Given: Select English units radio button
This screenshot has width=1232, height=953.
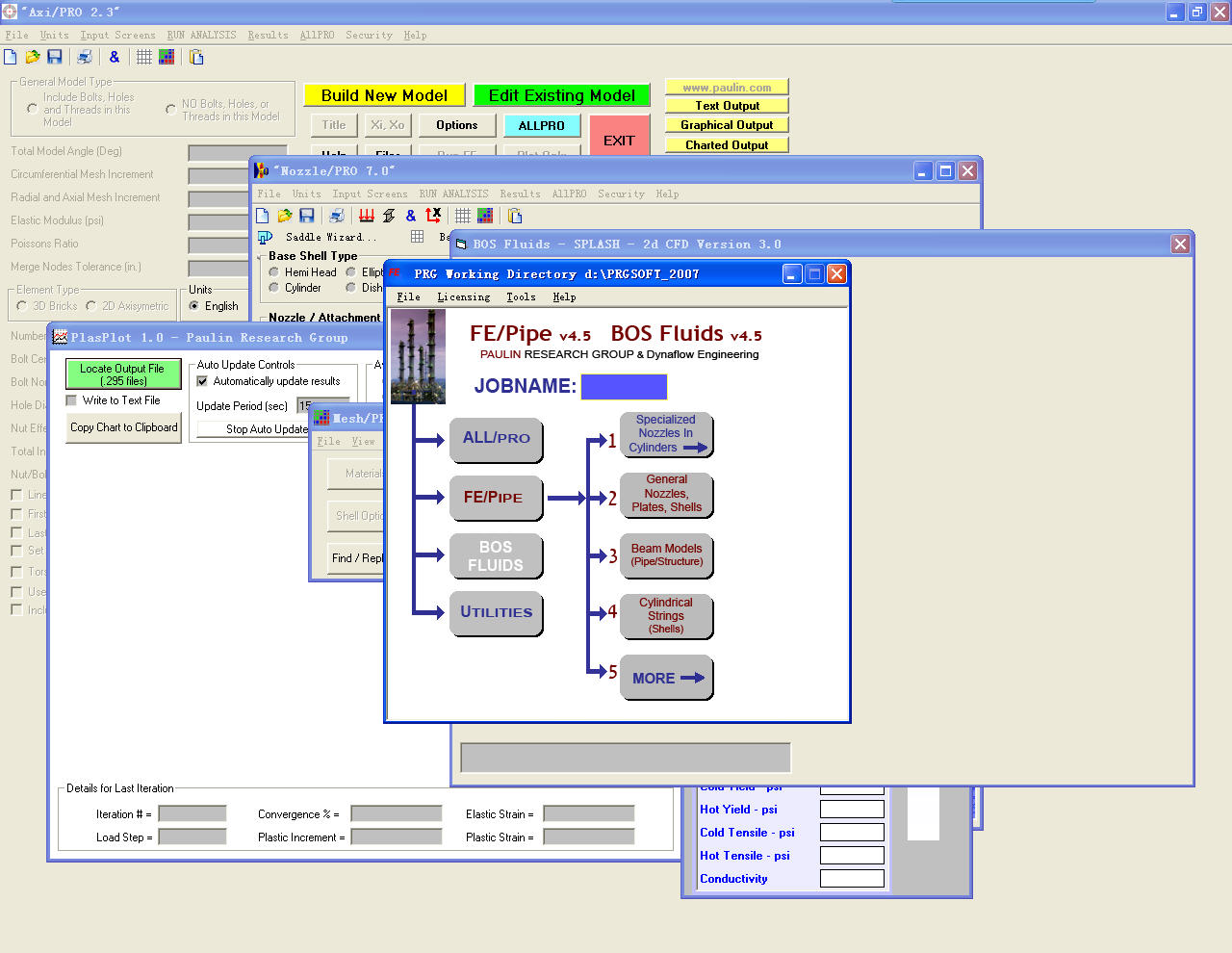Looking at the screenshot, I should tap(194, 306).
